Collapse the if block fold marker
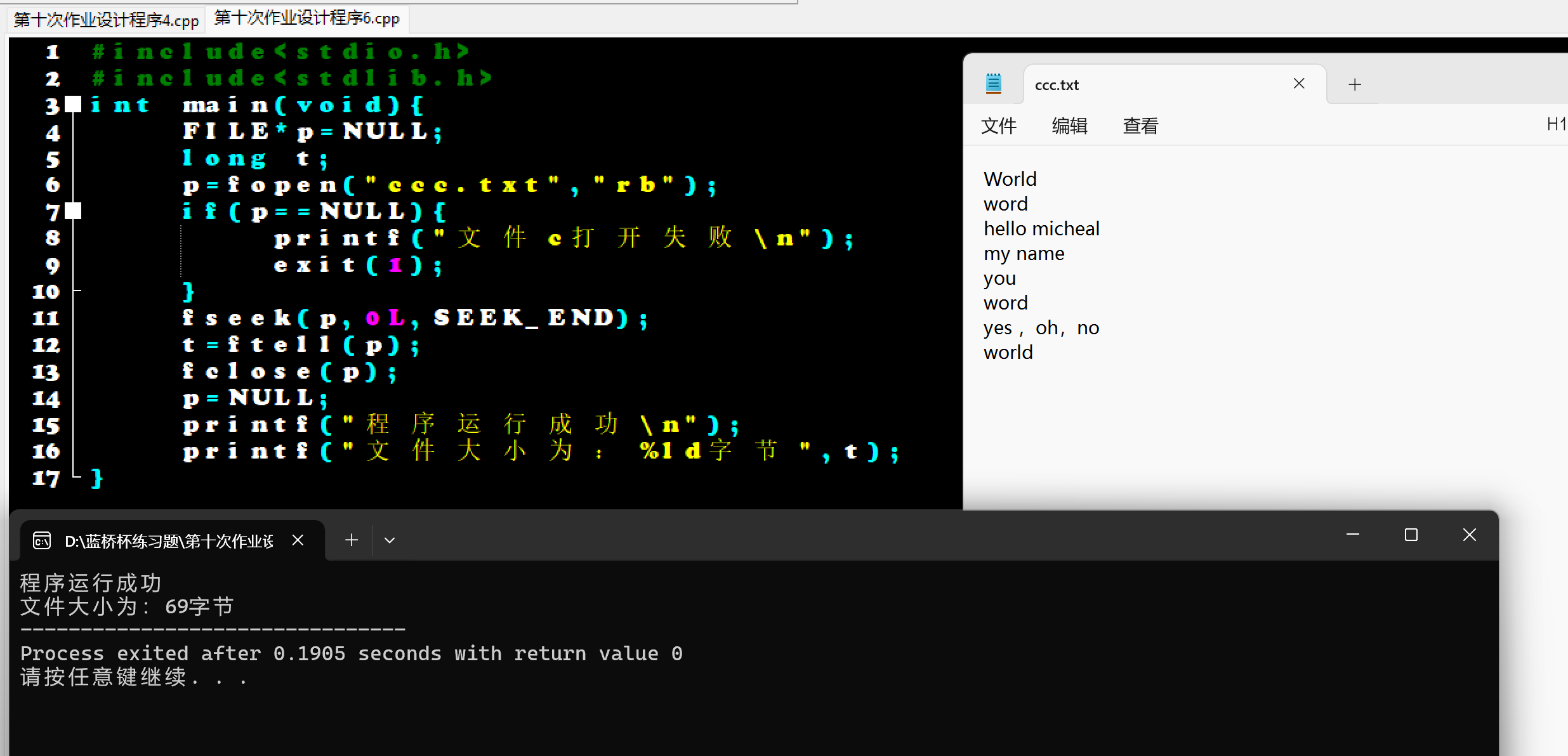This screenshot has width=1568, height=756. (74, 211)
